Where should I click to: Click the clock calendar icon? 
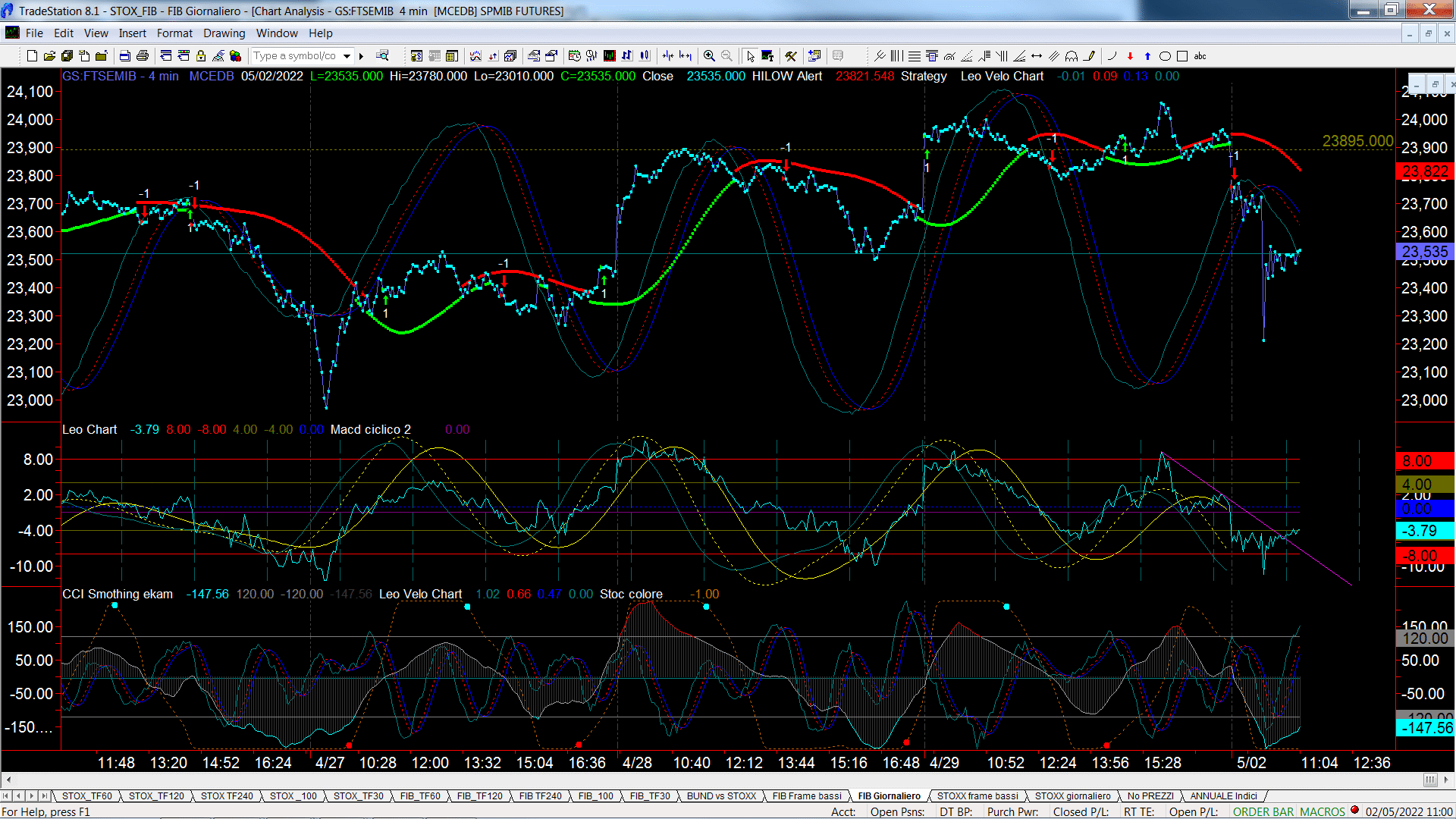574,55
